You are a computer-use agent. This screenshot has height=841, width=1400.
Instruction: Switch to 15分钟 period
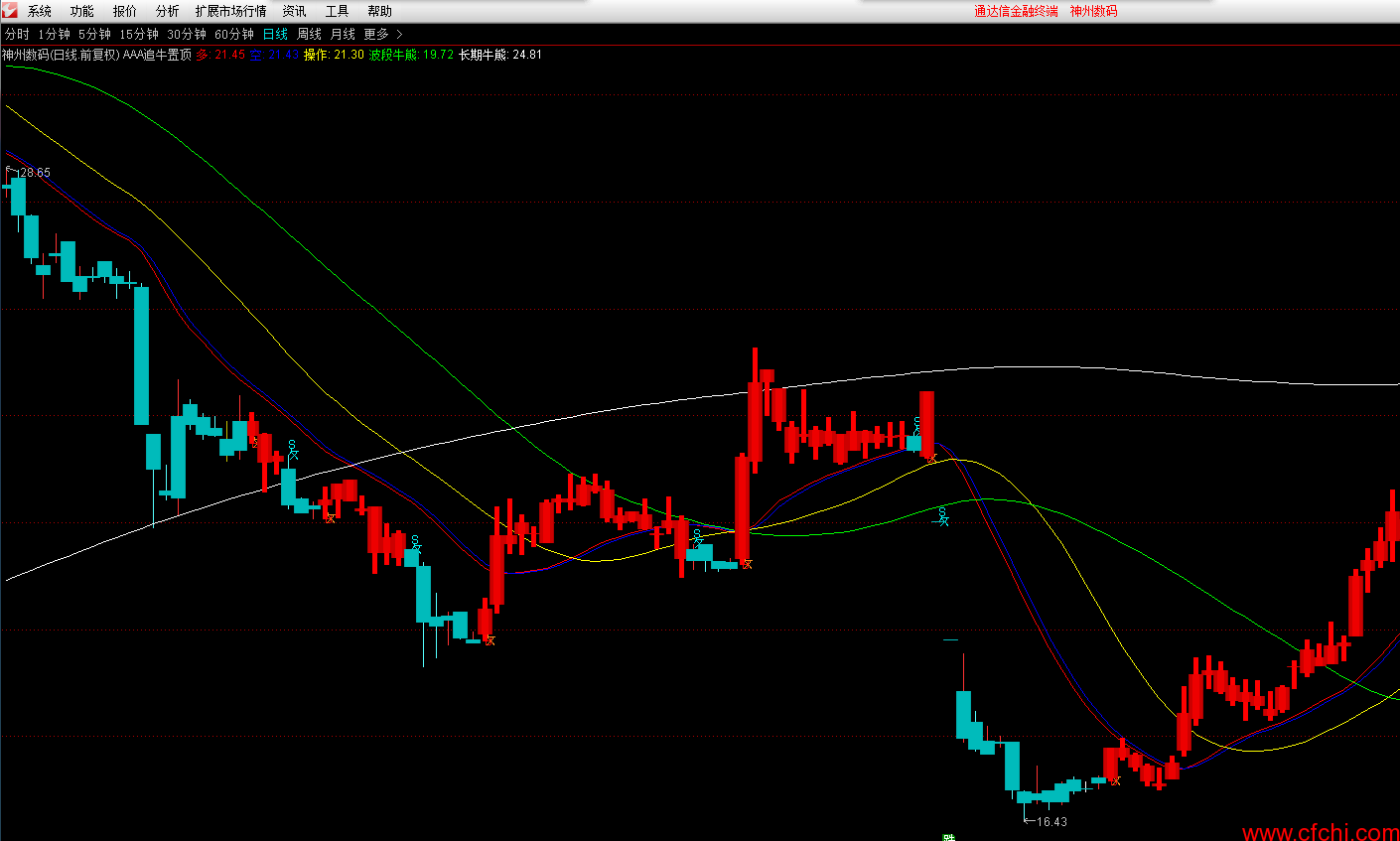[x=139, y=34]
